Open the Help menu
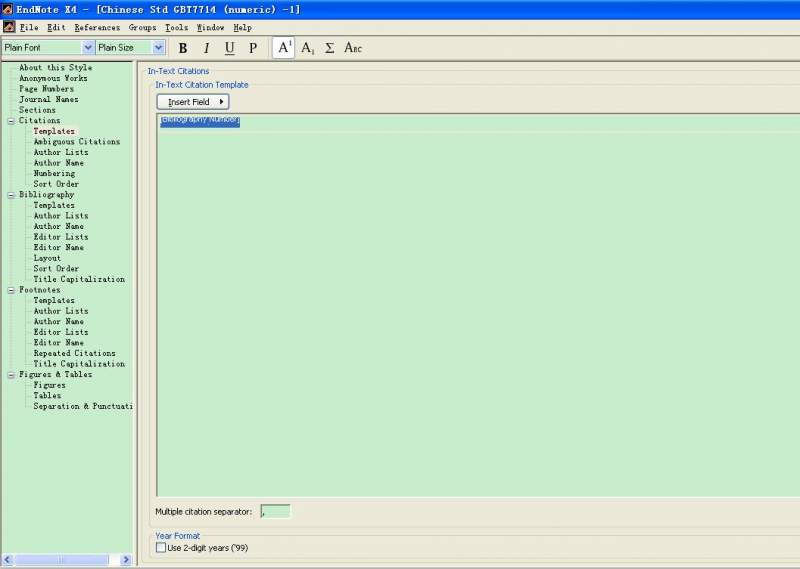This screenshot has height=569, width=800. click(242, 28)
